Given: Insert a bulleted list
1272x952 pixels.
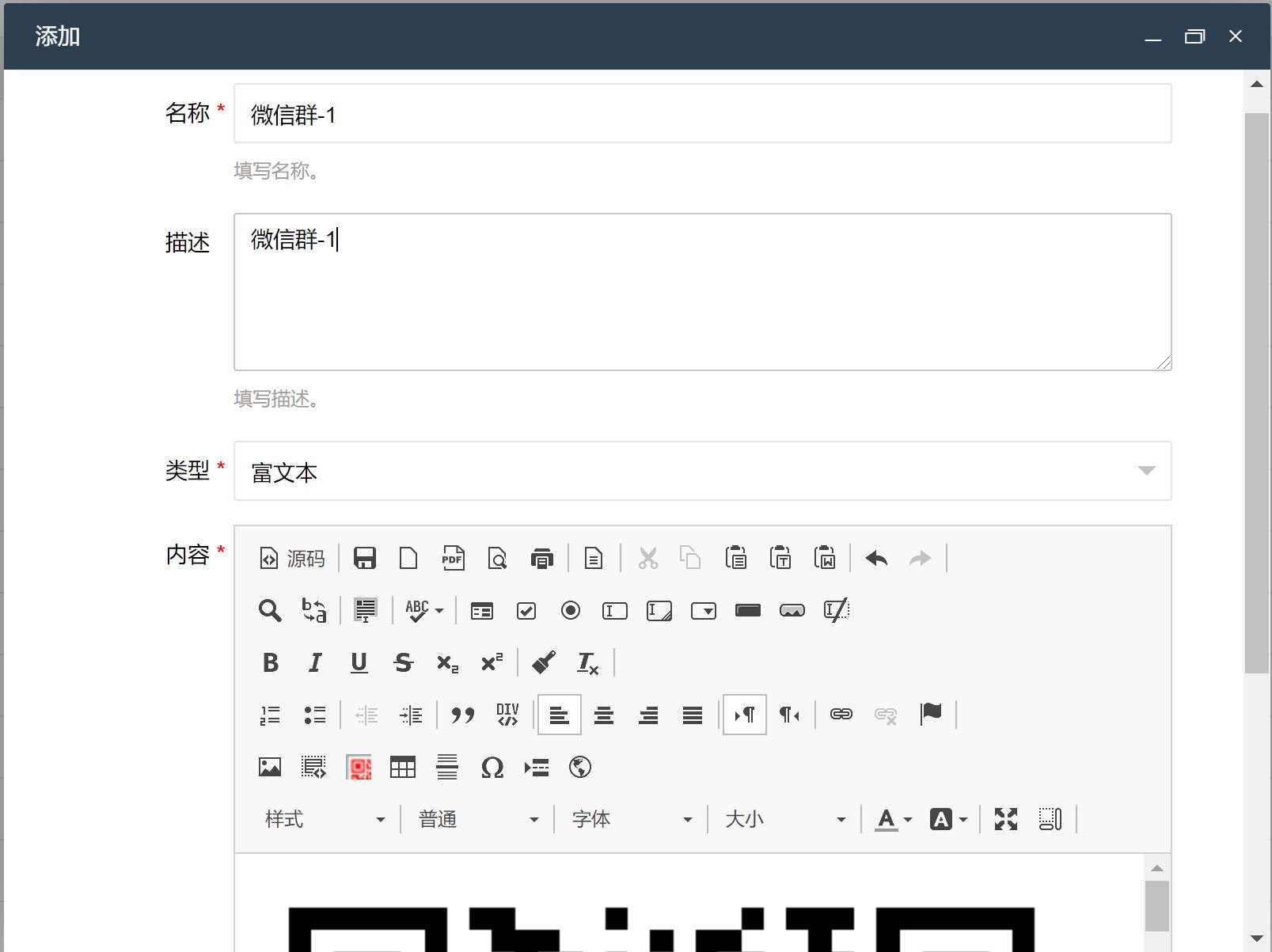Looking at the screenshot, I should click(314, 715).
